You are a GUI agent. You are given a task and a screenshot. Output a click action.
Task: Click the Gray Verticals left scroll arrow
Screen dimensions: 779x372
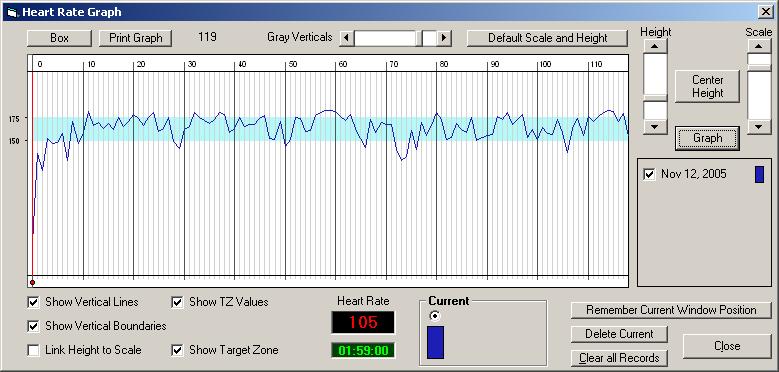tap(346, 38)
